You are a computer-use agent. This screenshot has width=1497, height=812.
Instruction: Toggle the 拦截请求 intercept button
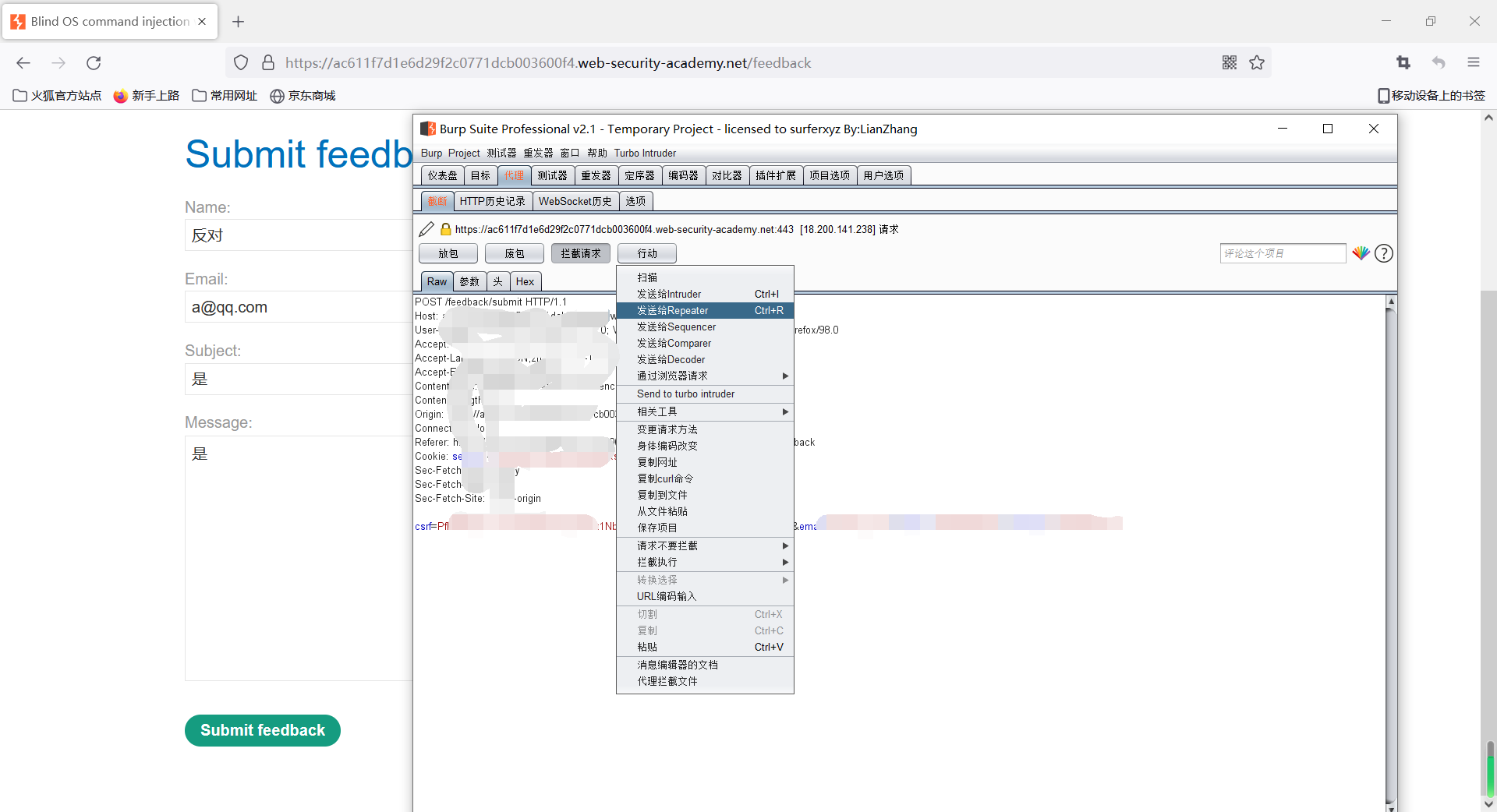tap(581, 253)
